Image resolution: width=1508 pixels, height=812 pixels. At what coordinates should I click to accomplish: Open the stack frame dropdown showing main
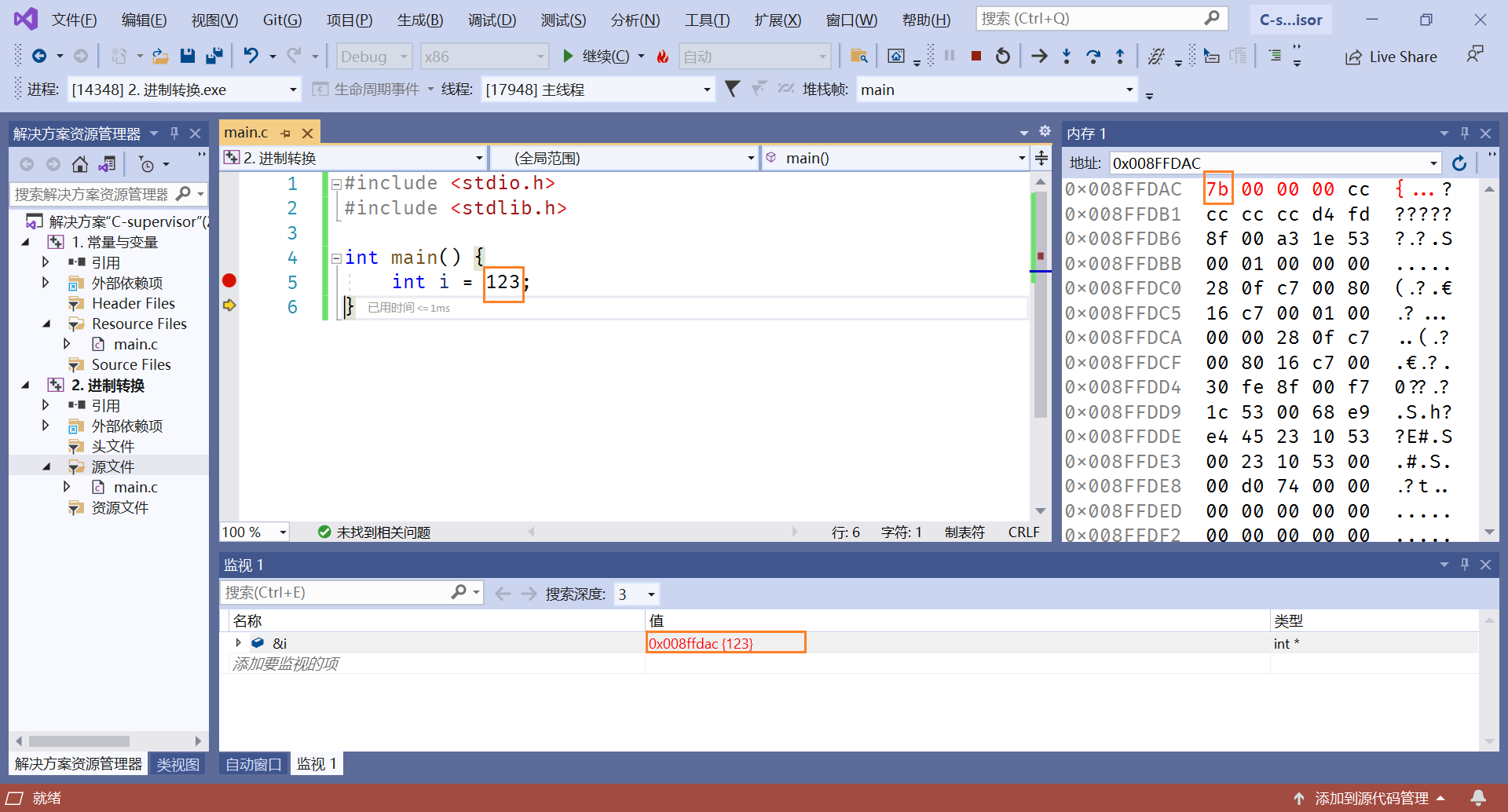coord(997,90)
